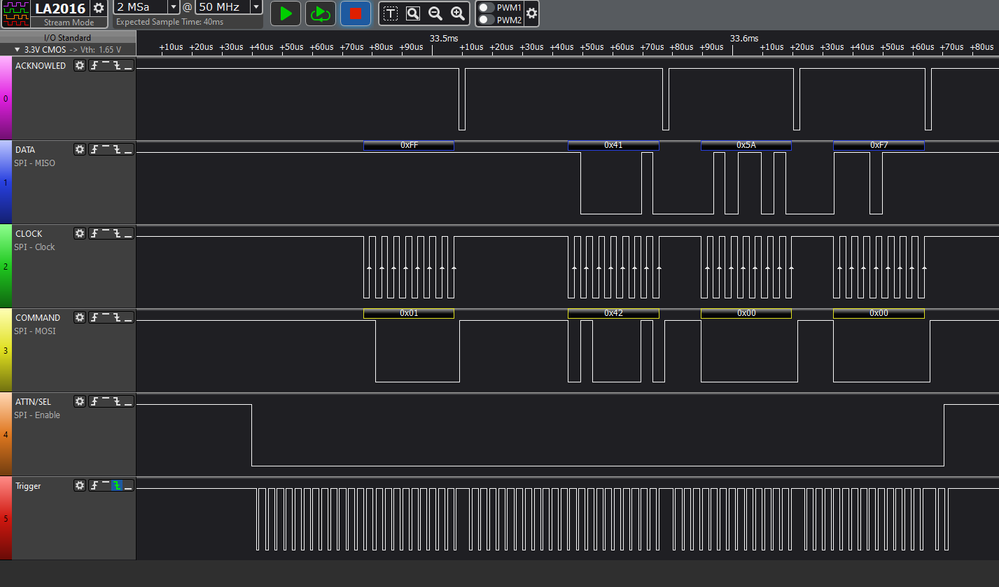999x587 pixels.
Task: Open LA2016 device settings gear
Action: [x=98, y=8]
